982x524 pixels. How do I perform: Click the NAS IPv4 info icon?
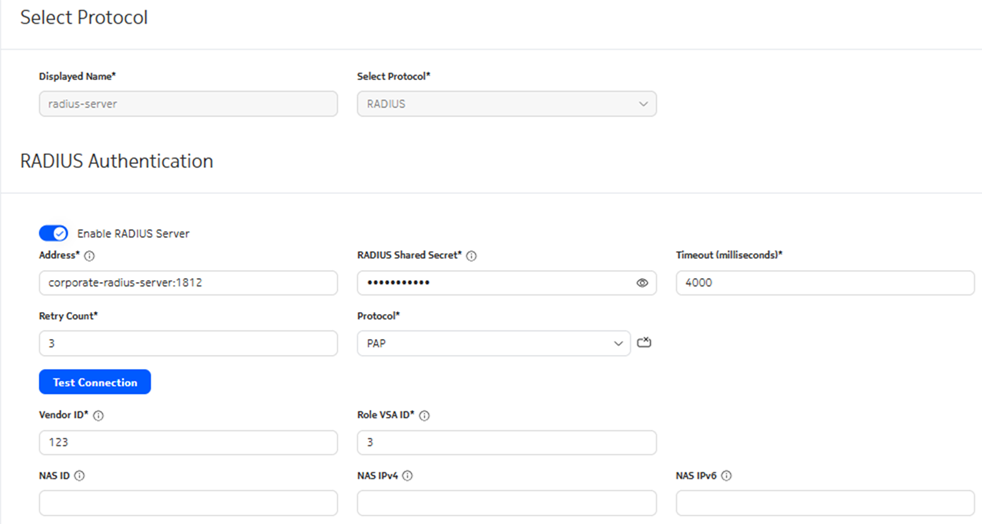(408, 476)
